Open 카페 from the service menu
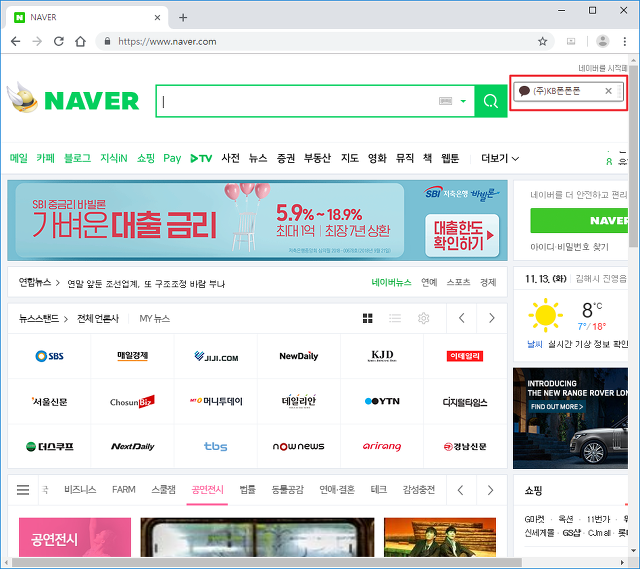This screenshot has height=569, width=640. [x=45, y=158]
